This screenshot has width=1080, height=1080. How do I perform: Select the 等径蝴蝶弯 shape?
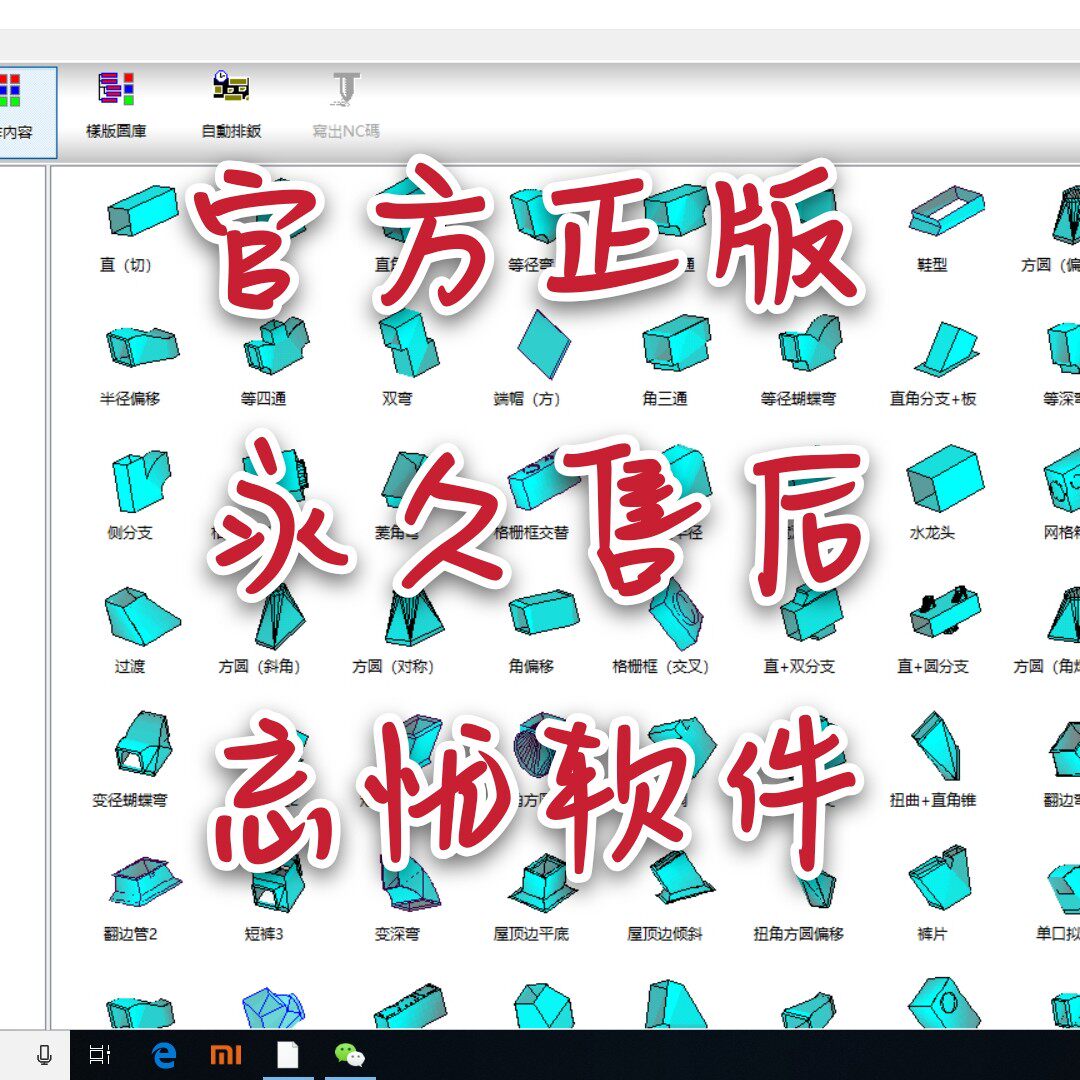pos(810,343)
